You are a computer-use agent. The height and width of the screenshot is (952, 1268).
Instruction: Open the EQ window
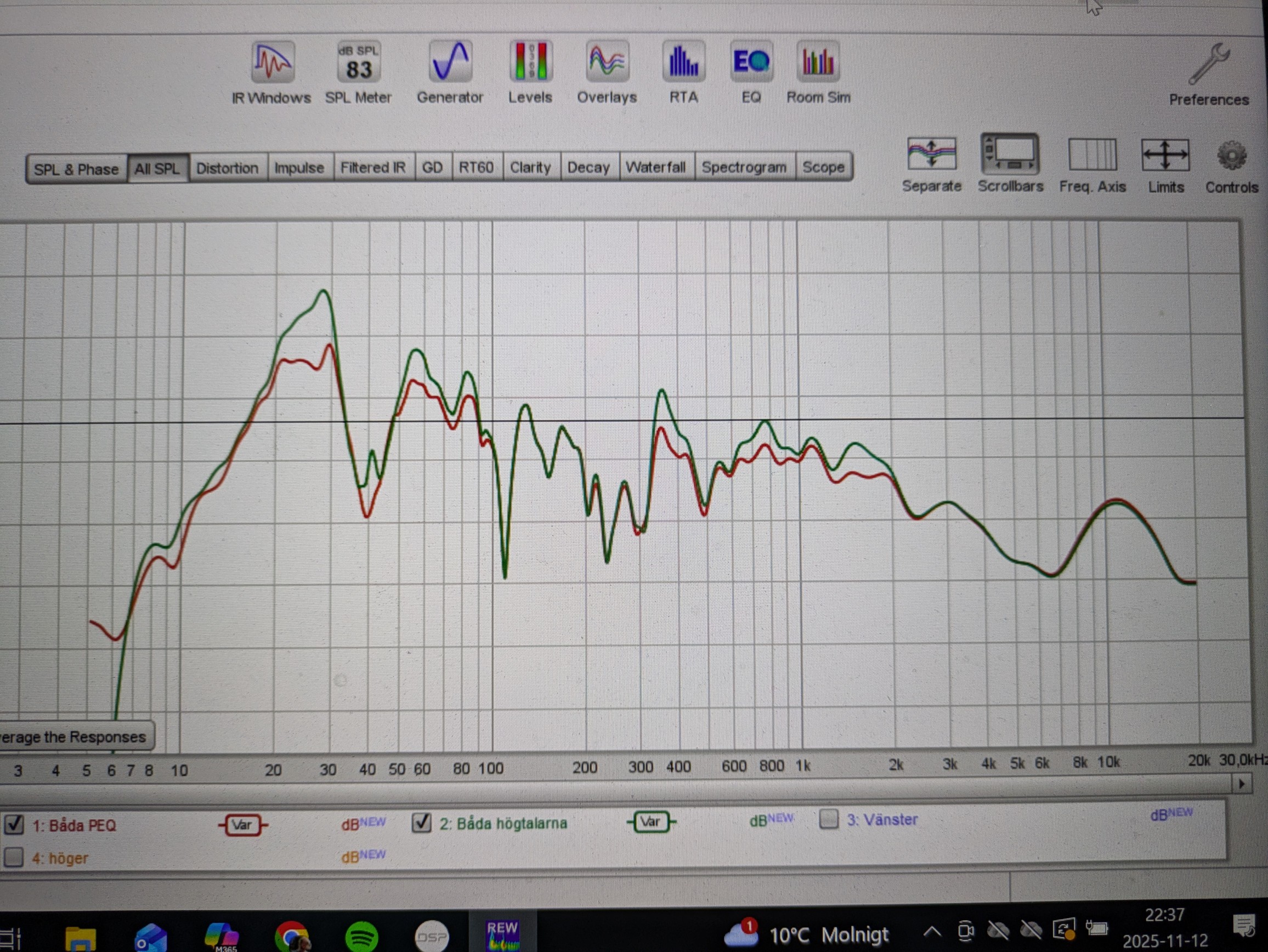[751, 62]
